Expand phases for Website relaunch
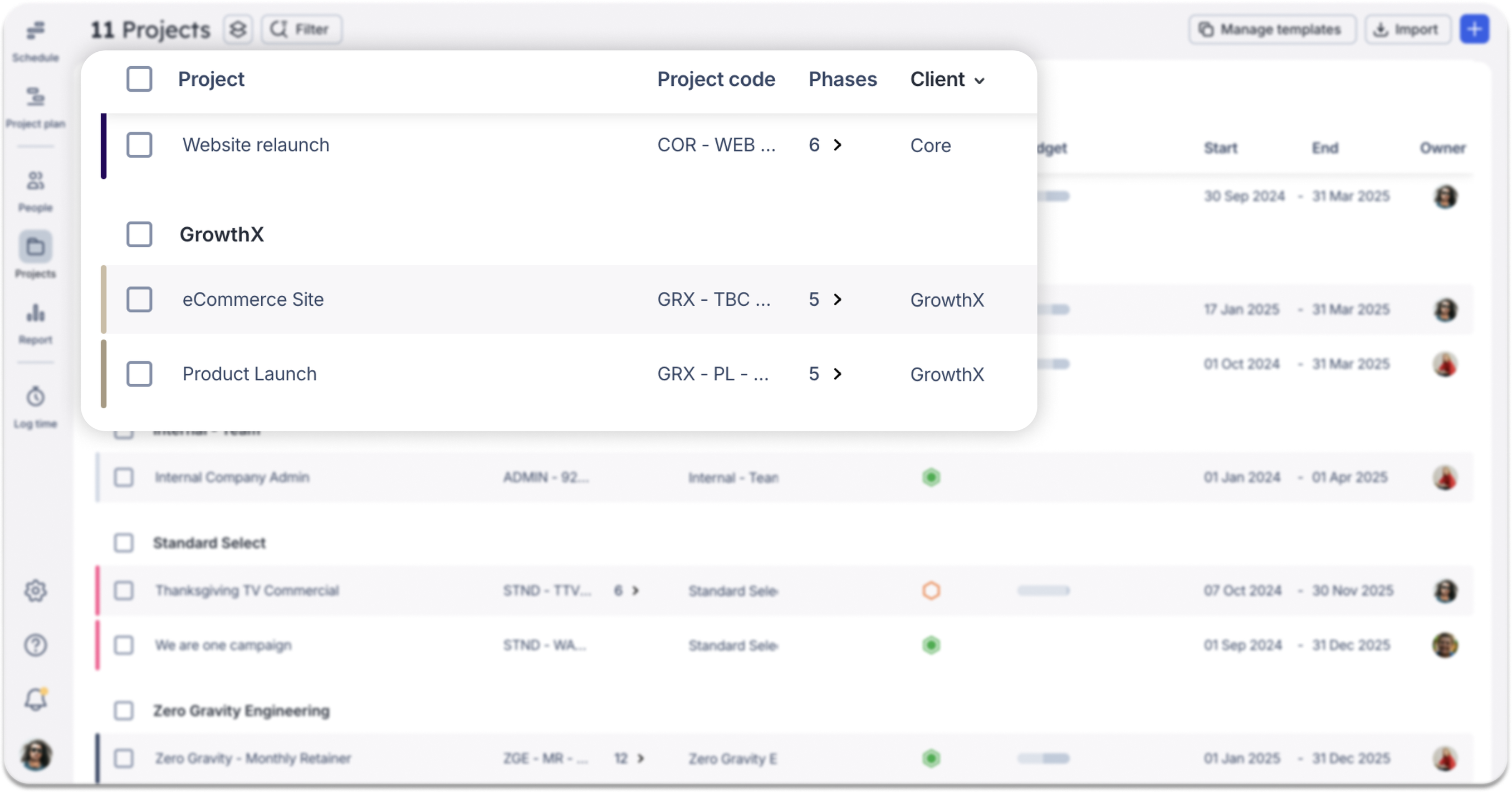1512x792 pixels. coord(838,145)
